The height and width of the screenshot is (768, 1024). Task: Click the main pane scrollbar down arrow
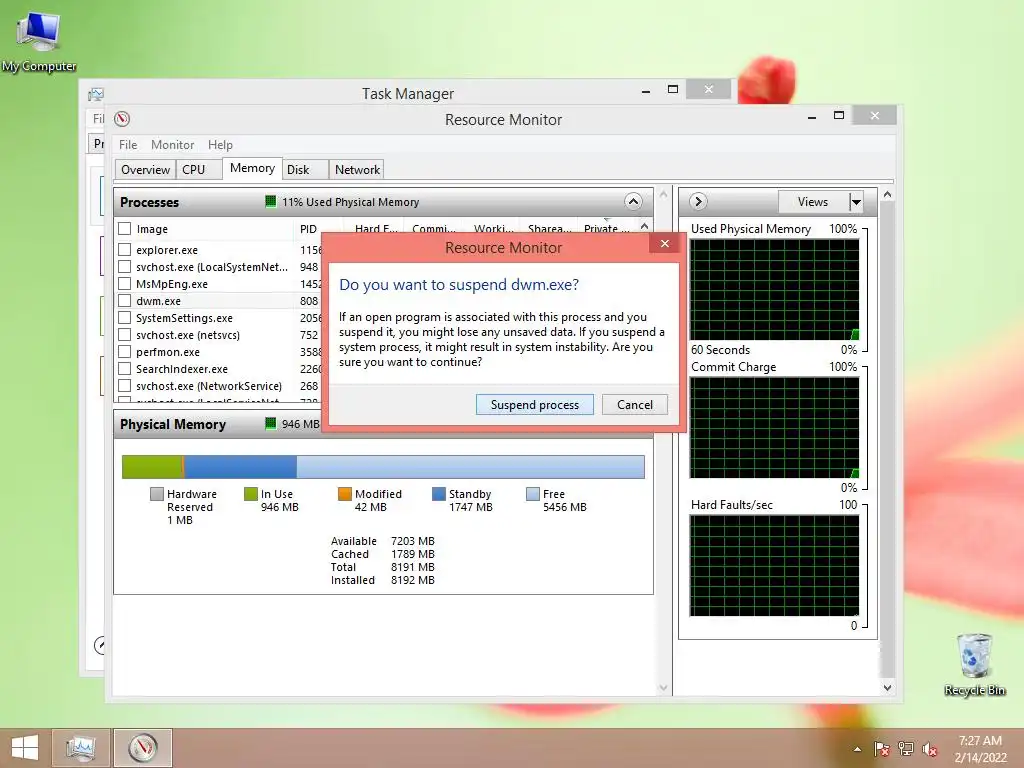pyautogui.click(x=664, y=687)
